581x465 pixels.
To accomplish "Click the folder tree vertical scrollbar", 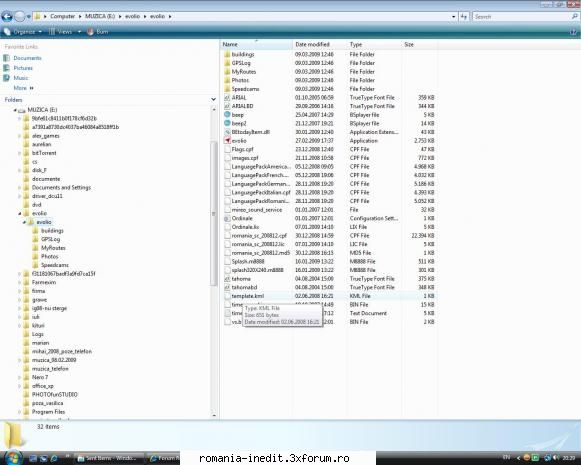I will tap(213, 213).
